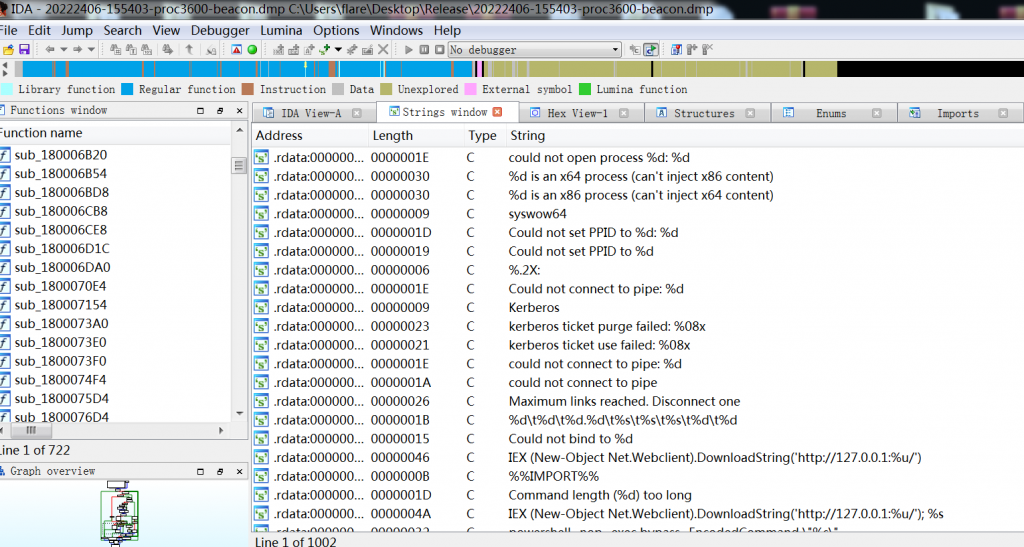Close the Strings window tab
The height and width of the screenshot is (547, 1024).
coord(498,112)
